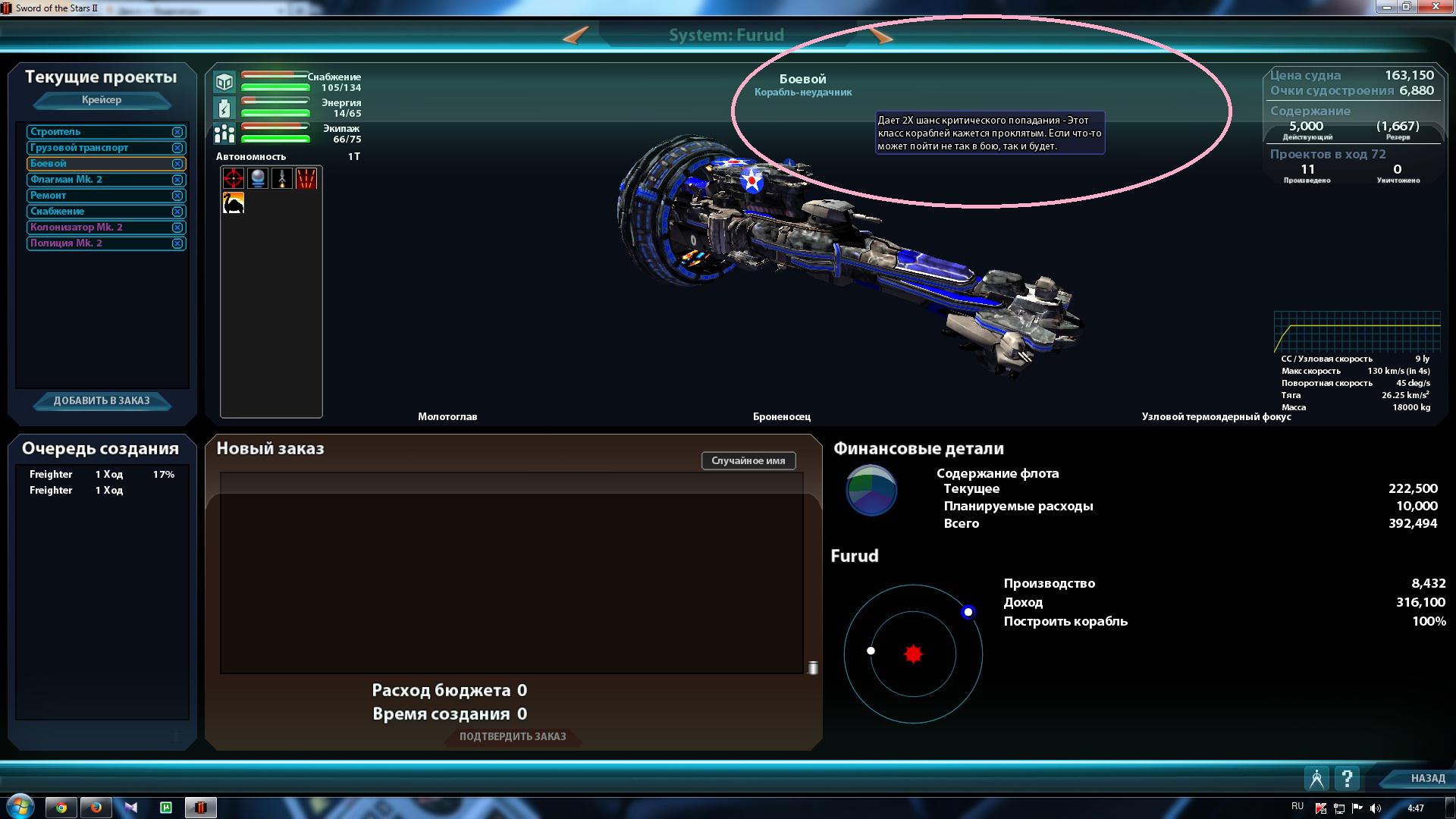The width and height of the screenshot is (1456, 819).
Task: Click the red Furud star
Action: (x=913, y=654)
